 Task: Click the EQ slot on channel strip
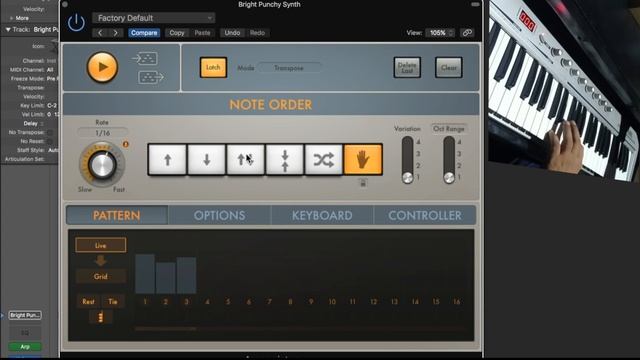tap(25, 333)
